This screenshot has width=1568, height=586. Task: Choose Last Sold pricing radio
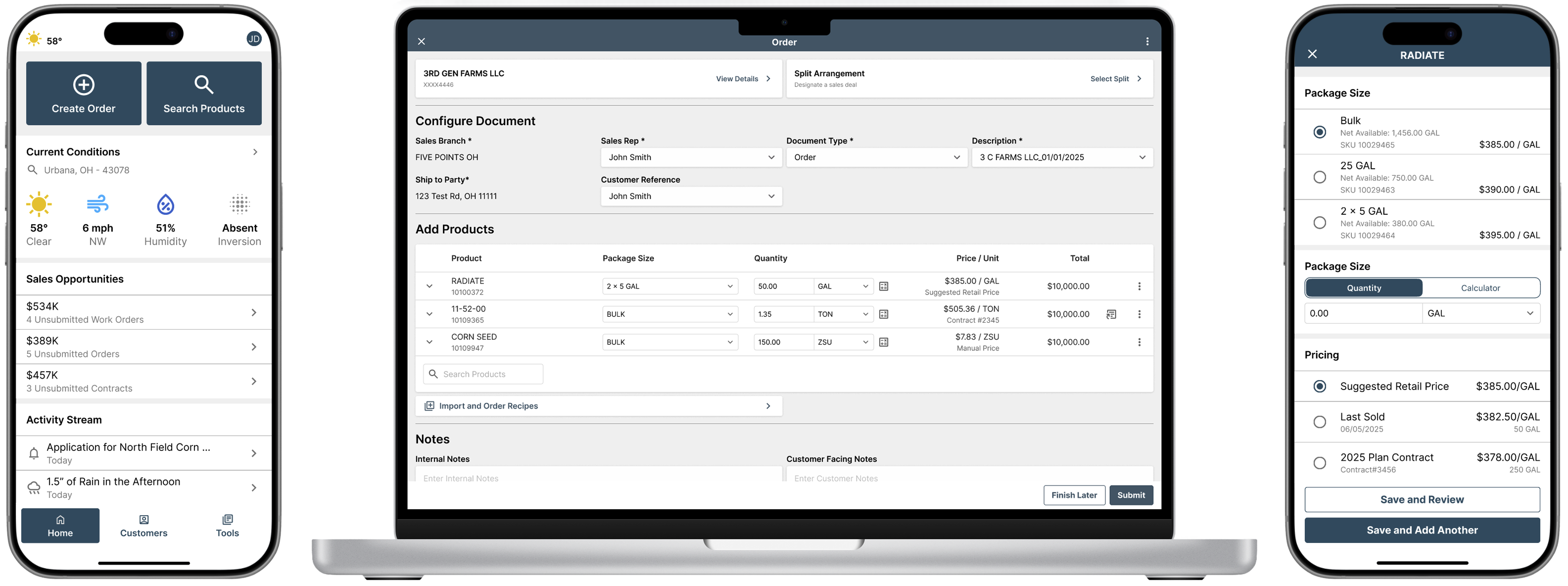pyautogui.click(x=1320, y=422)
